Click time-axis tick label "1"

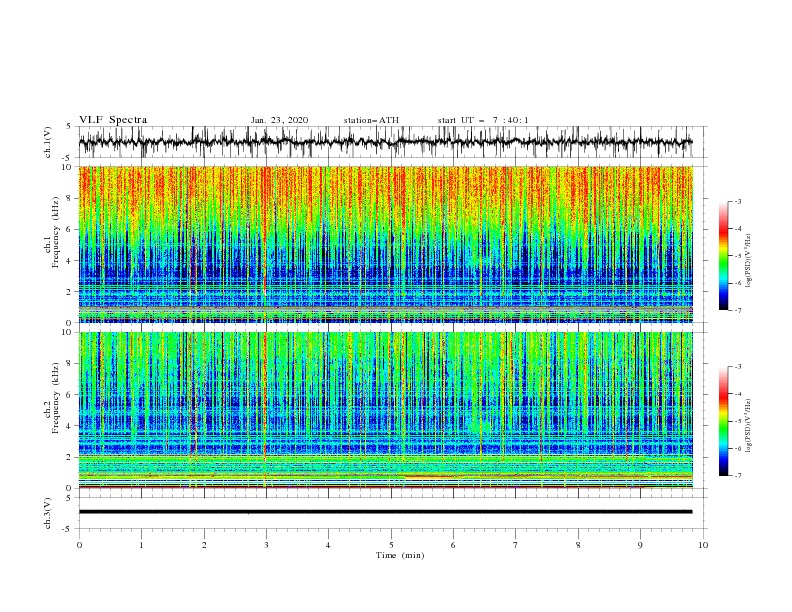click(x=141, y=545)
